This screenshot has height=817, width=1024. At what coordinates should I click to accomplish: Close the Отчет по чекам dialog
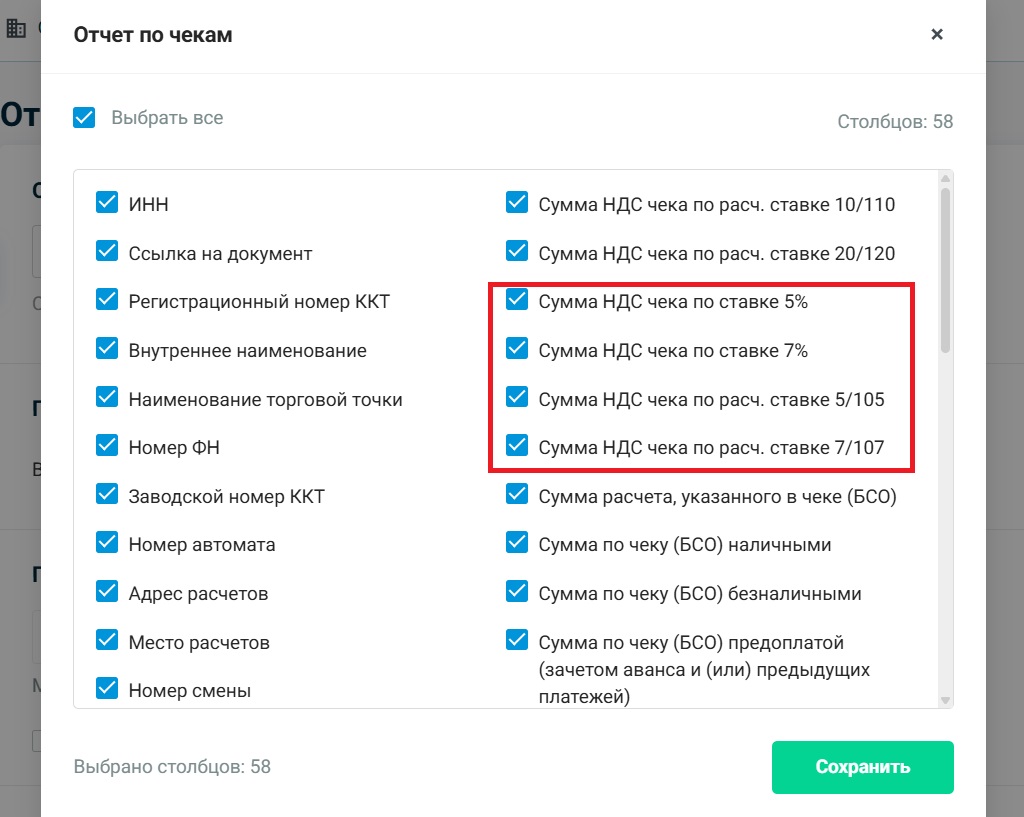pyautogui.click(x=936, y=34)
